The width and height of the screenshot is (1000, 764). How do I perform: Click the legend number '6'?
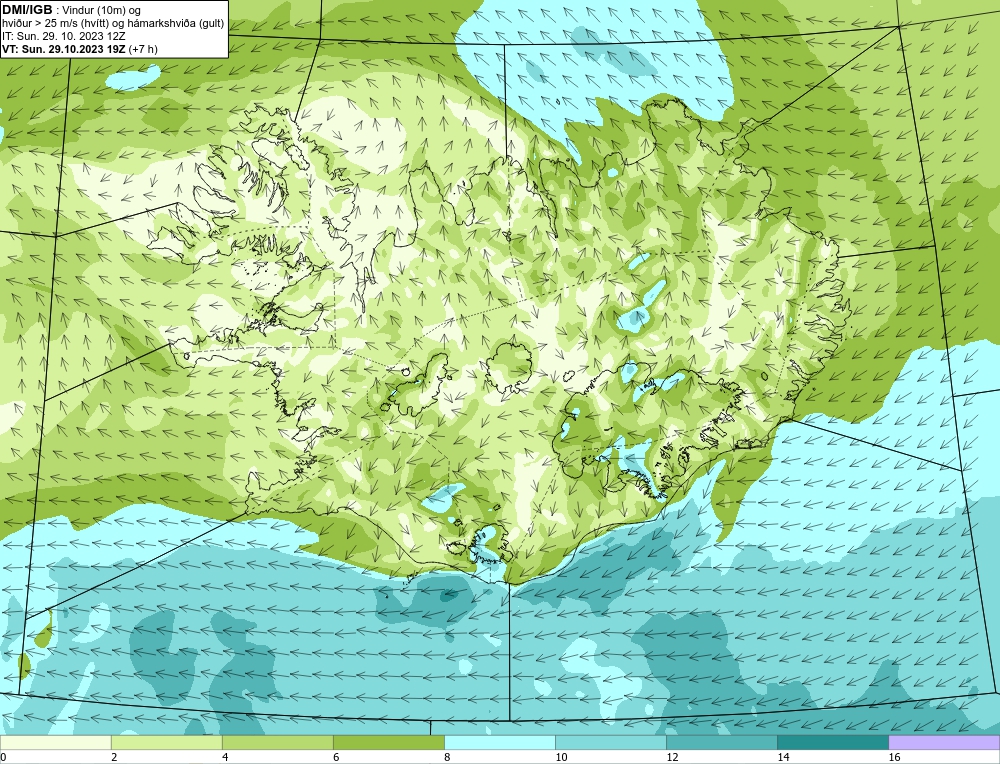coord(335,757)
